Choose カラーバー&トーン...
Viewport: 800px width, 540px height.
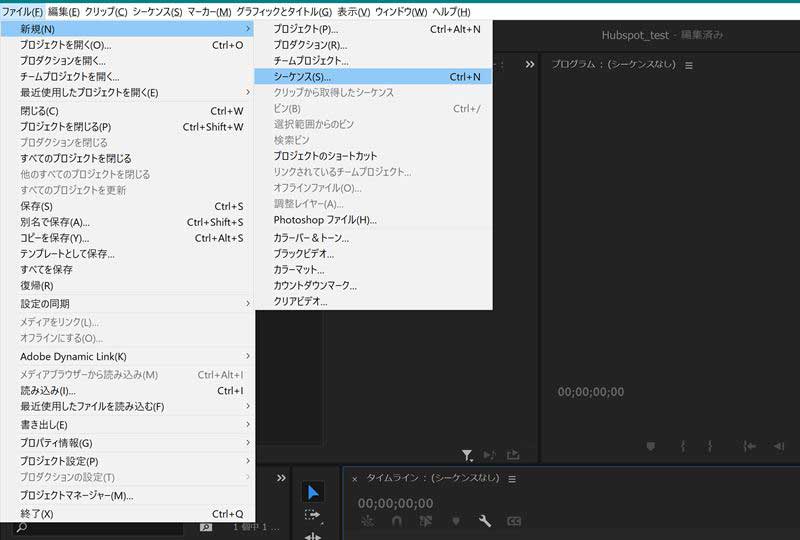coord(373,238)
